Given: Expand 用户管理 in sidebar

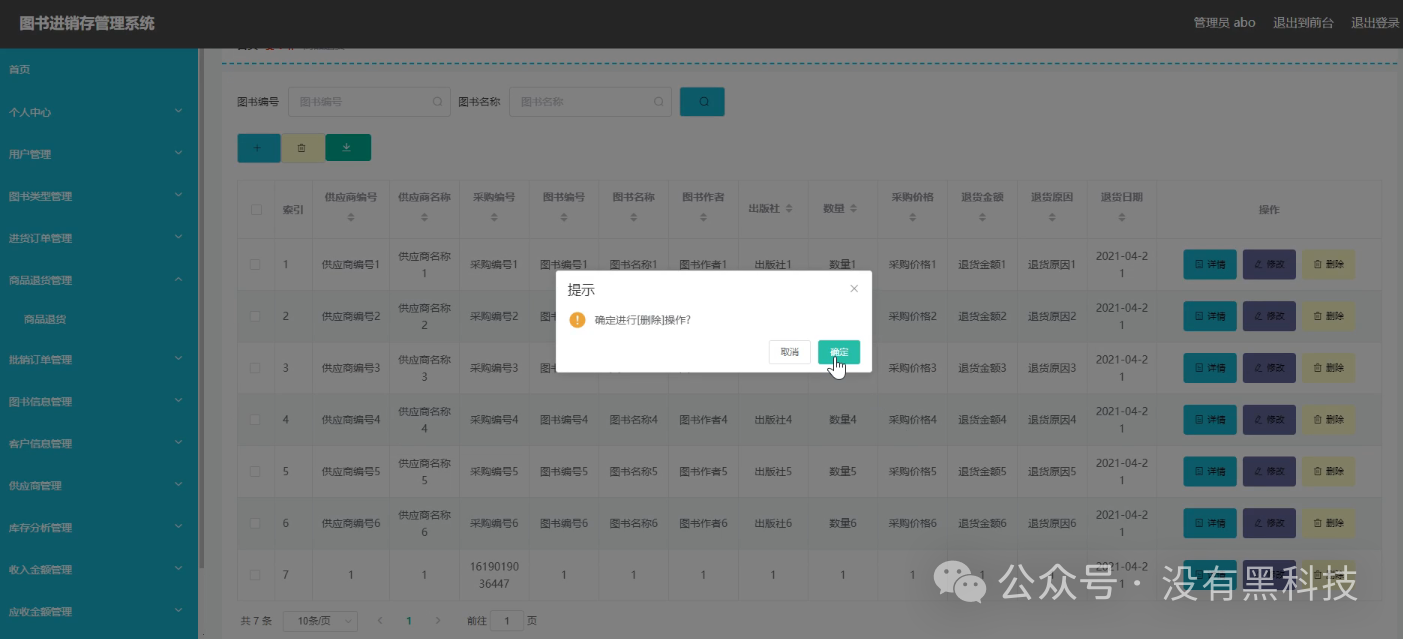Looking at the screenshot, I should point(99,154).
